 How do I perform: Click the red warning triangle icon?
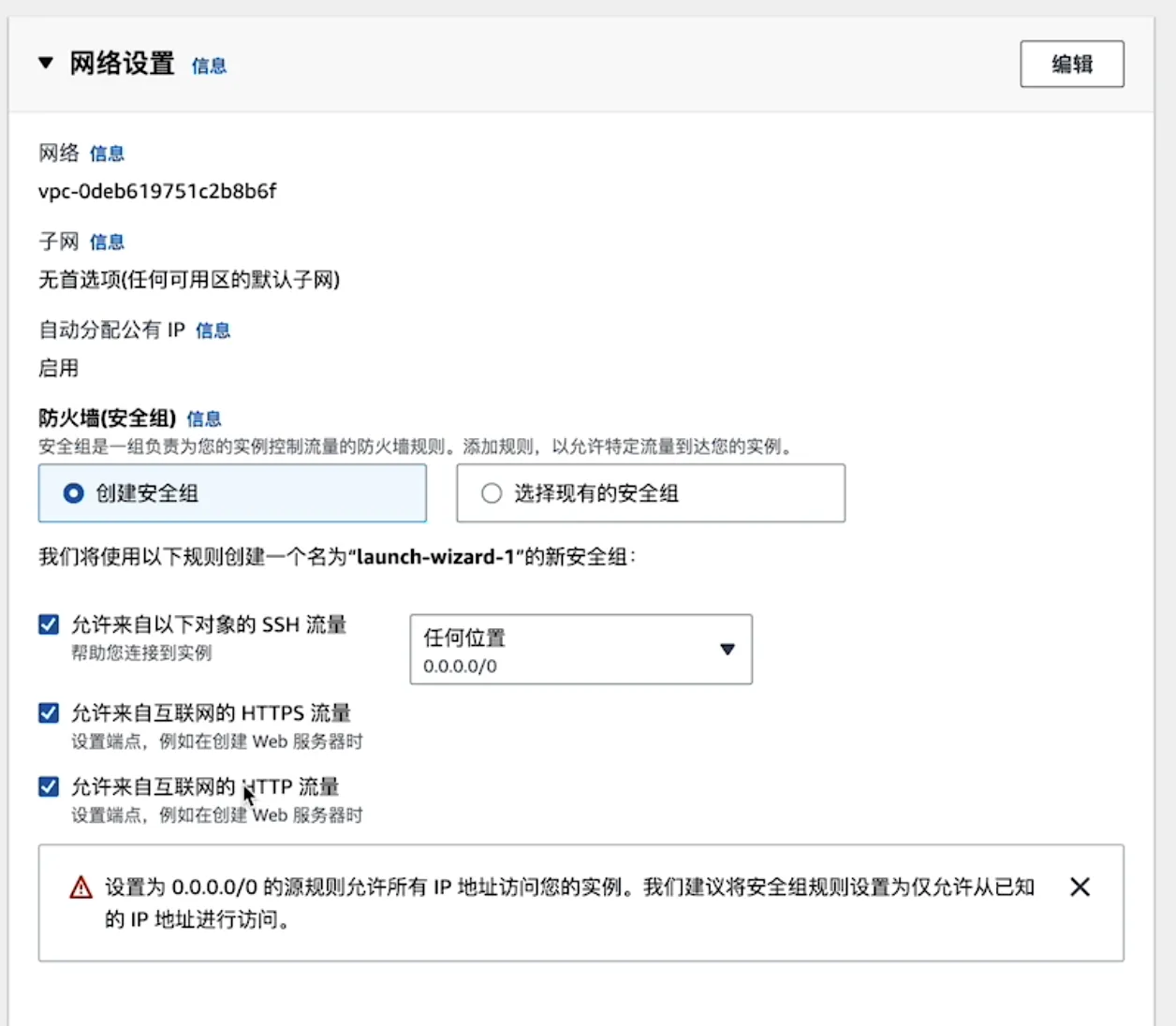click(x=81, y=887)
